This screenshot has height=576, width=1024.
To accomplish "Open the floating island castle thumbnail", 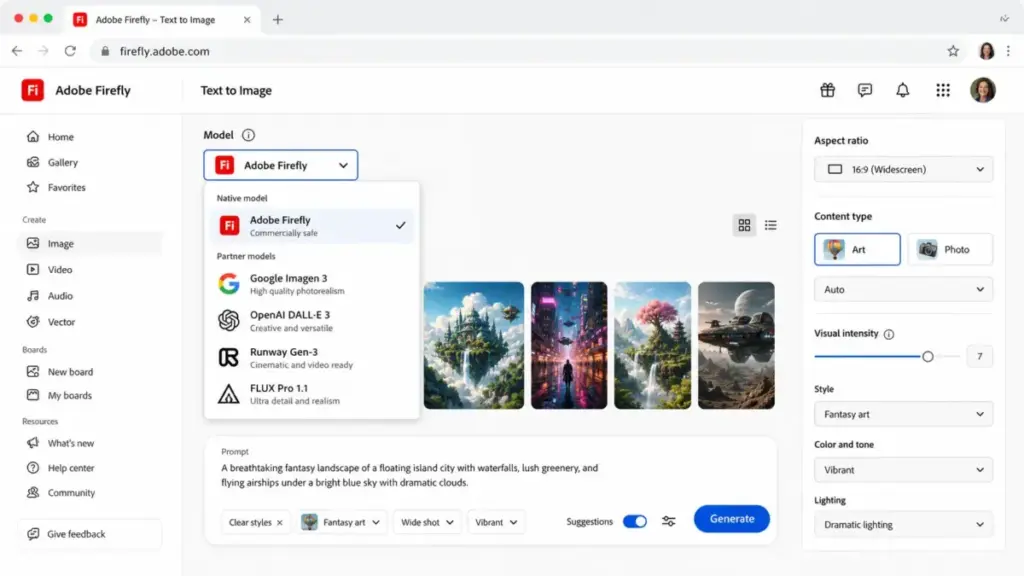I will (473, 345).
